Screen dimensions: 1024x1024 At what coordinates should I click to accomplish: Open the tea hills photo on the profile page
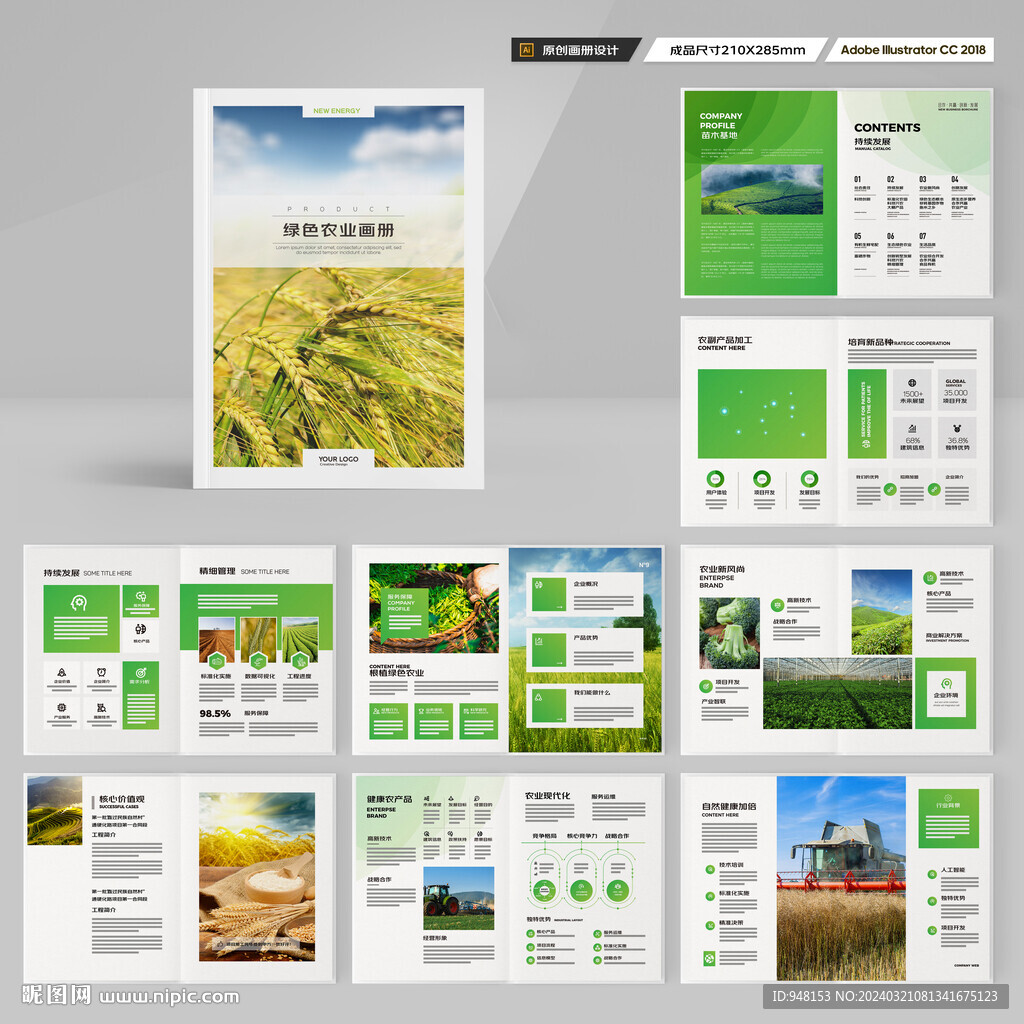(761, 189)
